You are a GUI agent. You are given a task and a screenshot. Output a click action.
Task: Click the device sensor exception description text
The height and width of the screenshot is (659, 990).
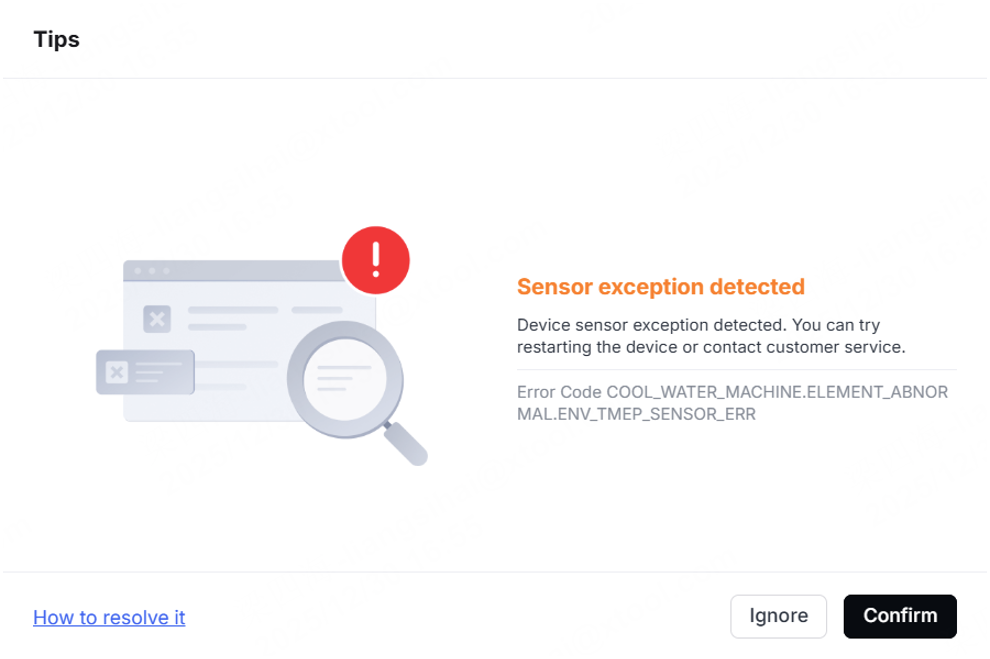(x=711, y=336)
